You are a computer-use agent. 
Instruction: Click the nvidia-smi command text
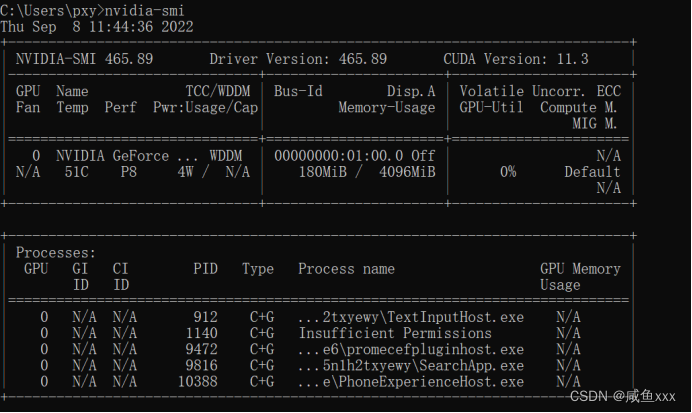pyautogui.click(x=144, y=10)
